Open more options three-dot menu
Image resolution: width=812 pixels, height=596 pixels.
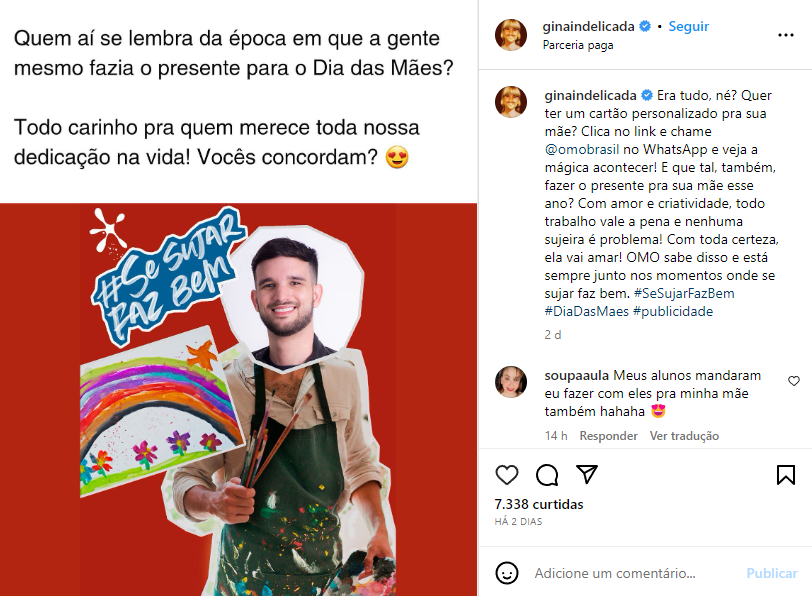[x=786, y=35]
